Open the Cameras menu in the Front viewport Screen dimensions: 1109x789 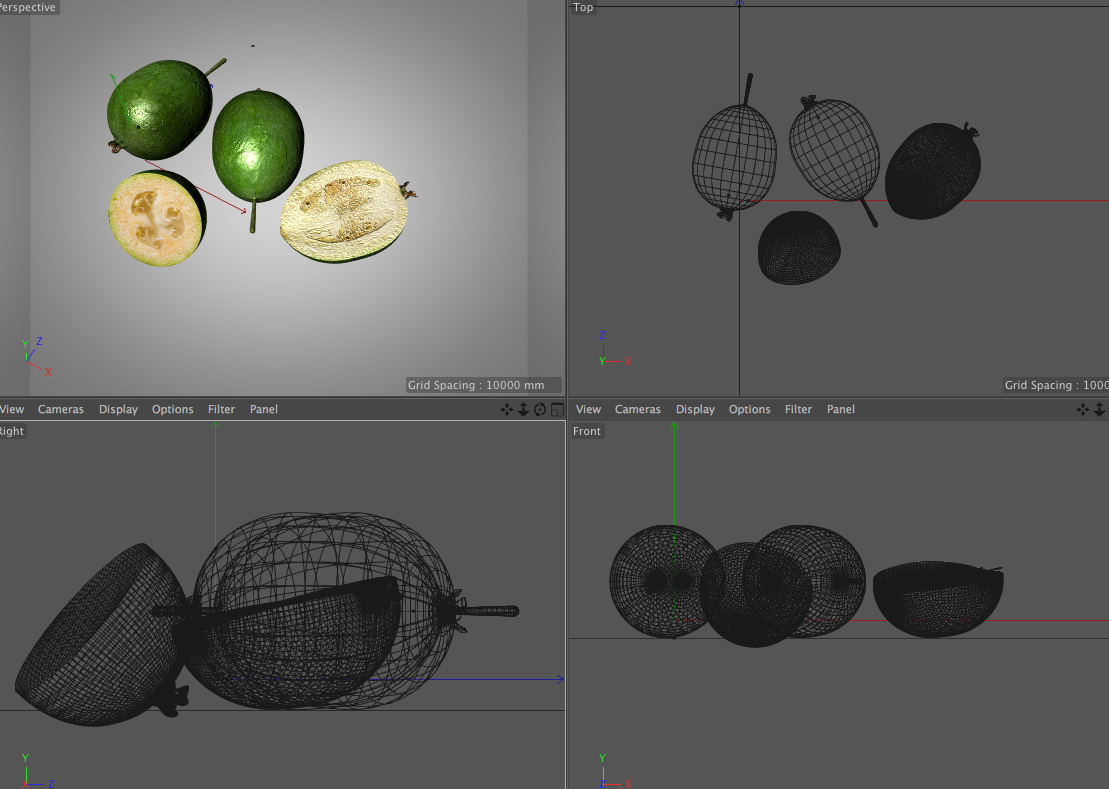pos(638,409)
